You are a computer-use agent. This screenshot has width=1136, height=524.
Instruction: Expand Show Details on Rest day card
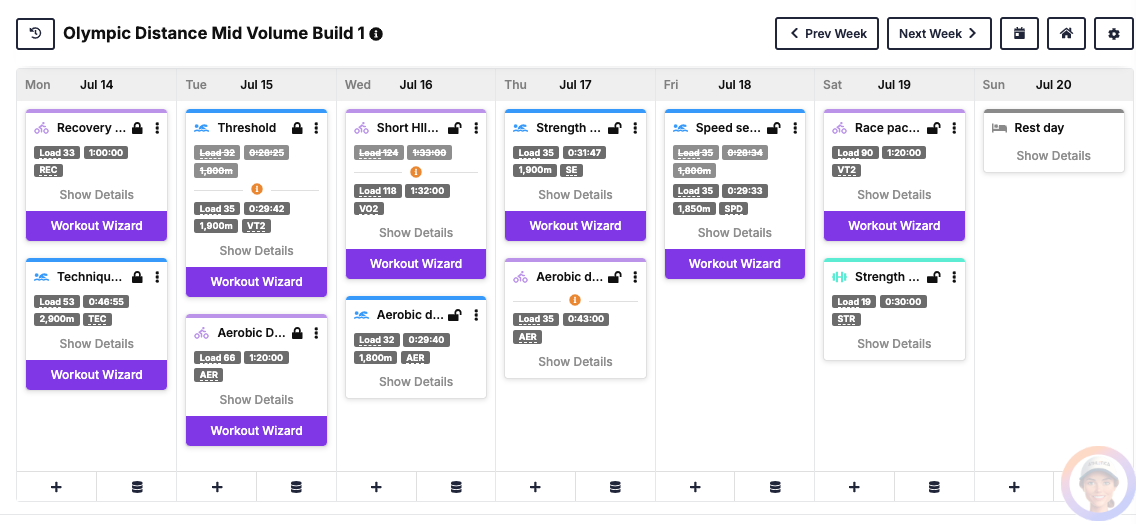(x=1053, y=156)
